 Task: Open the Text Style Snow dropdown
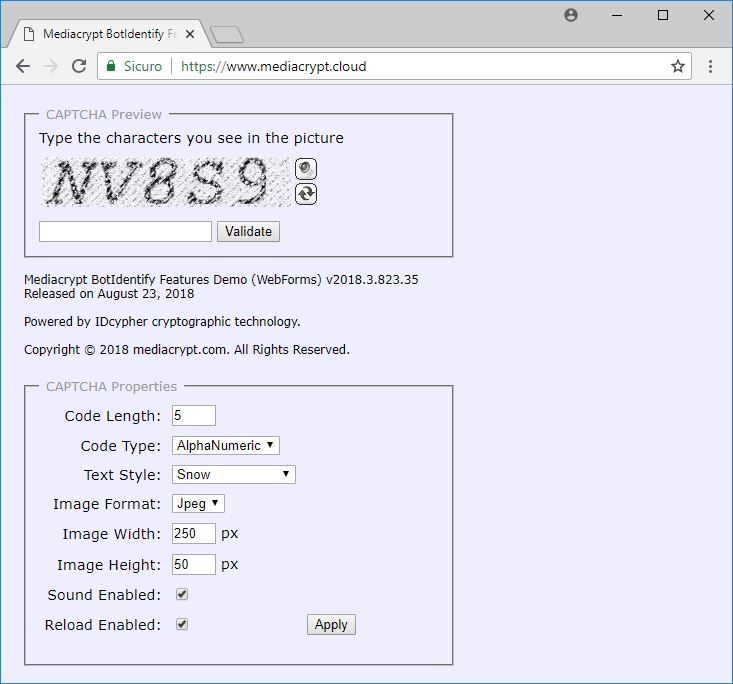[x=234, y=475]
